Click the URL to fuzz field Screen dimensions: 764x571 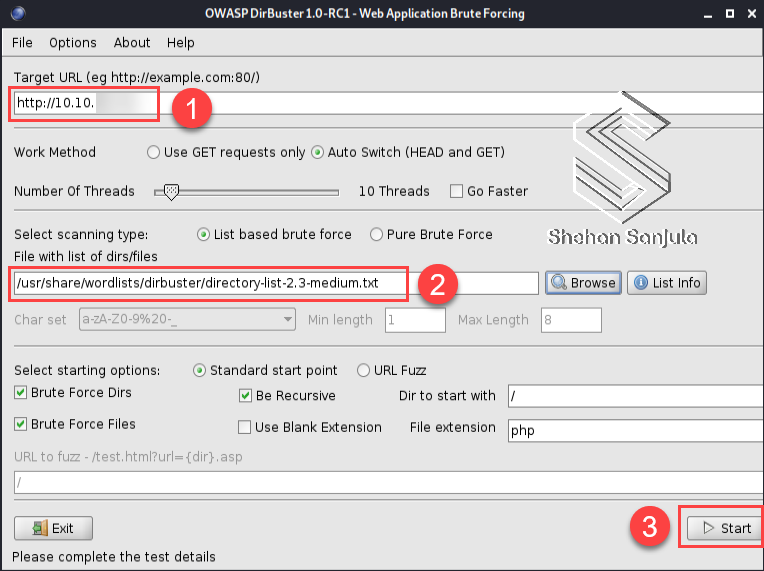(388, 482)
